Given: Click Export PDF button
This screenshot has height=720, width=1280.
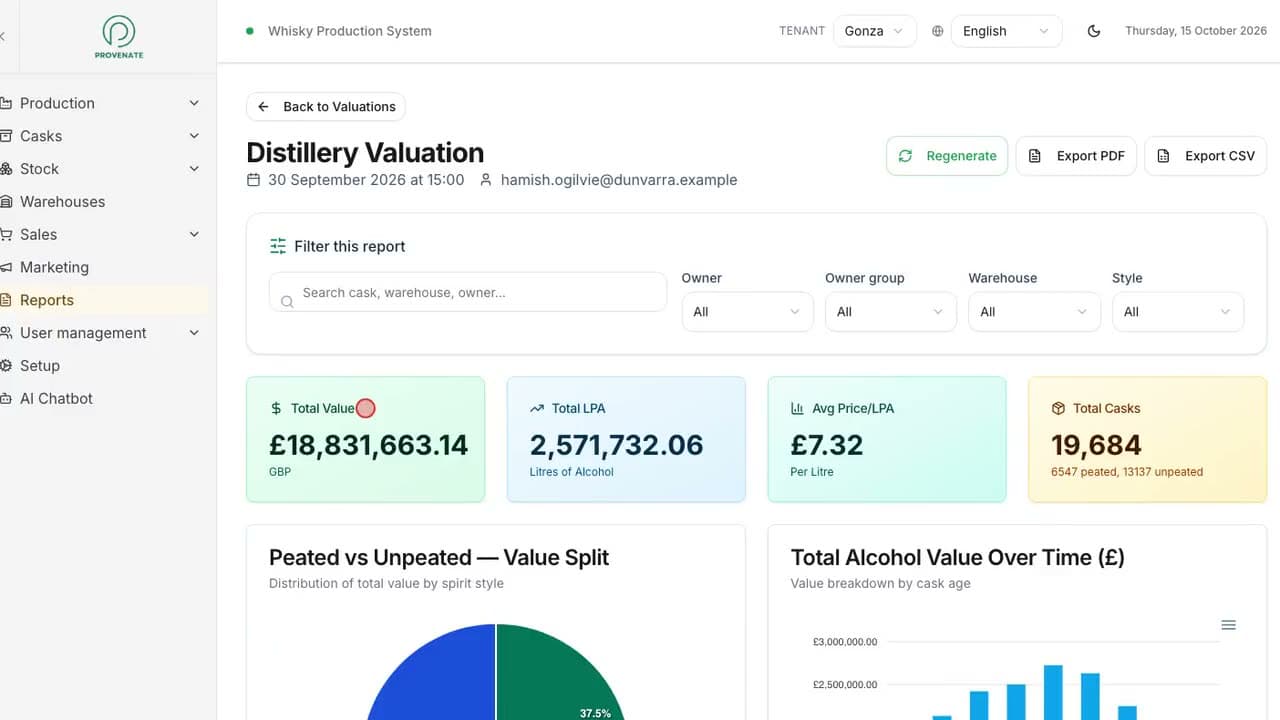Looking at the screenshot, I should [1076, 156].
